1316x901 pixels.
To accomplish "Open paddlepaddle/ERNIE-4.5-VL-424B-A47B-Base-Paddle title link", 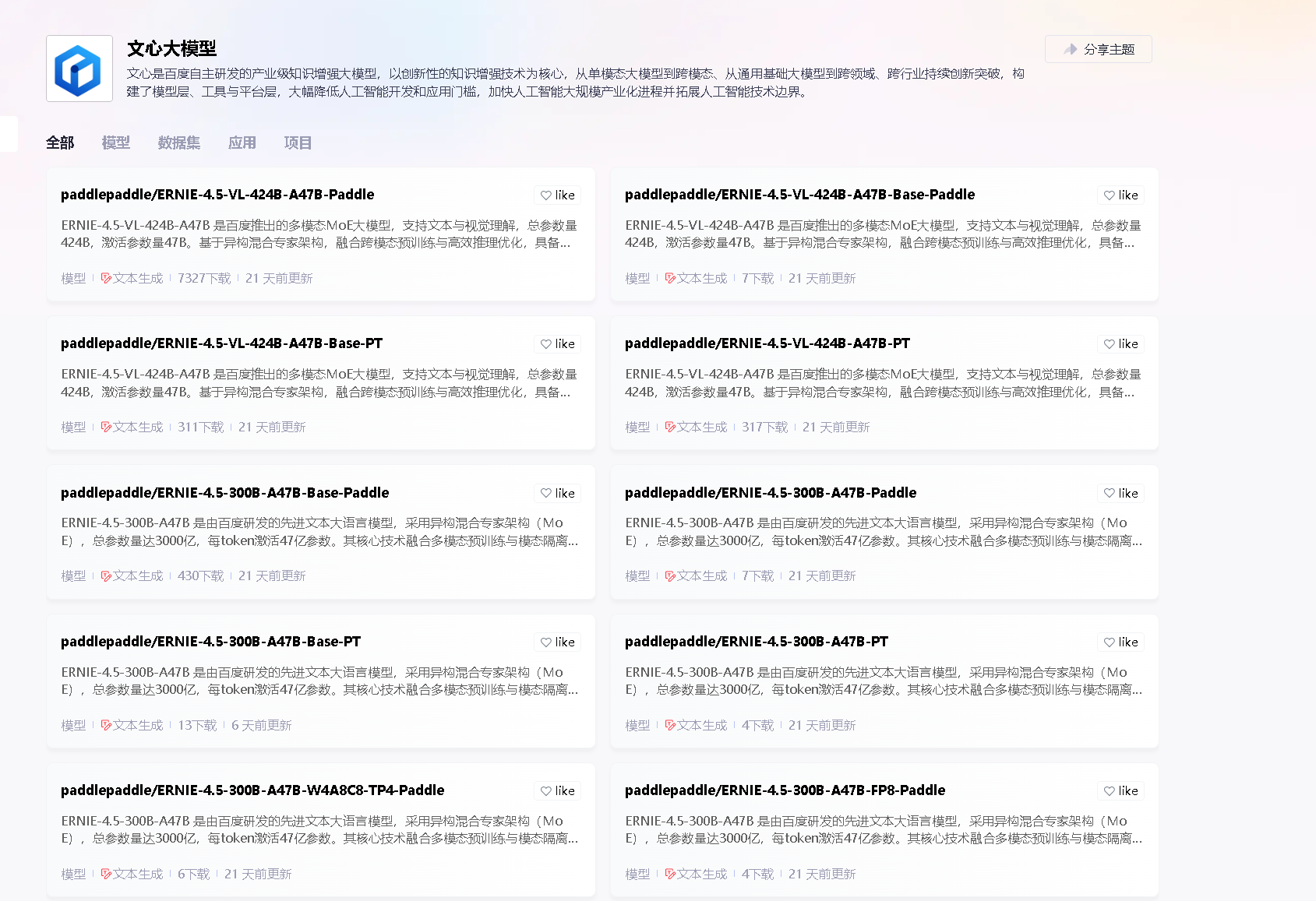I will (x=800, y=195).
